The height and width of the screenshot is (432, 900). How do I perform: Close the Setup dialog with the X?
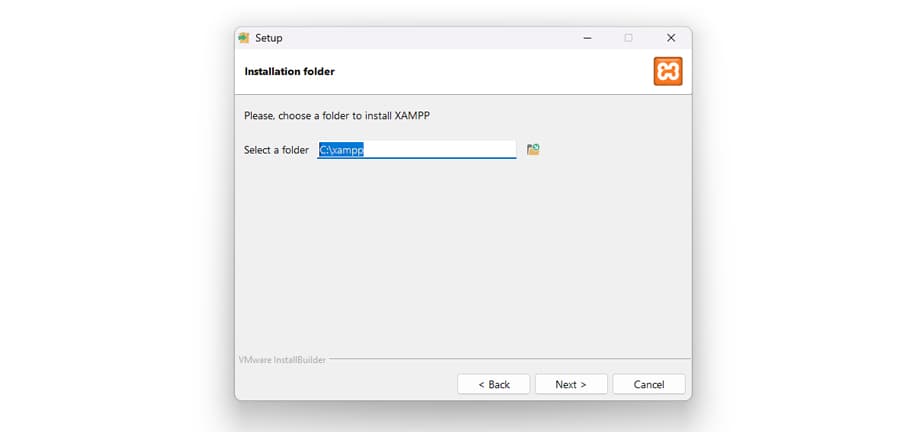[670, 38]
